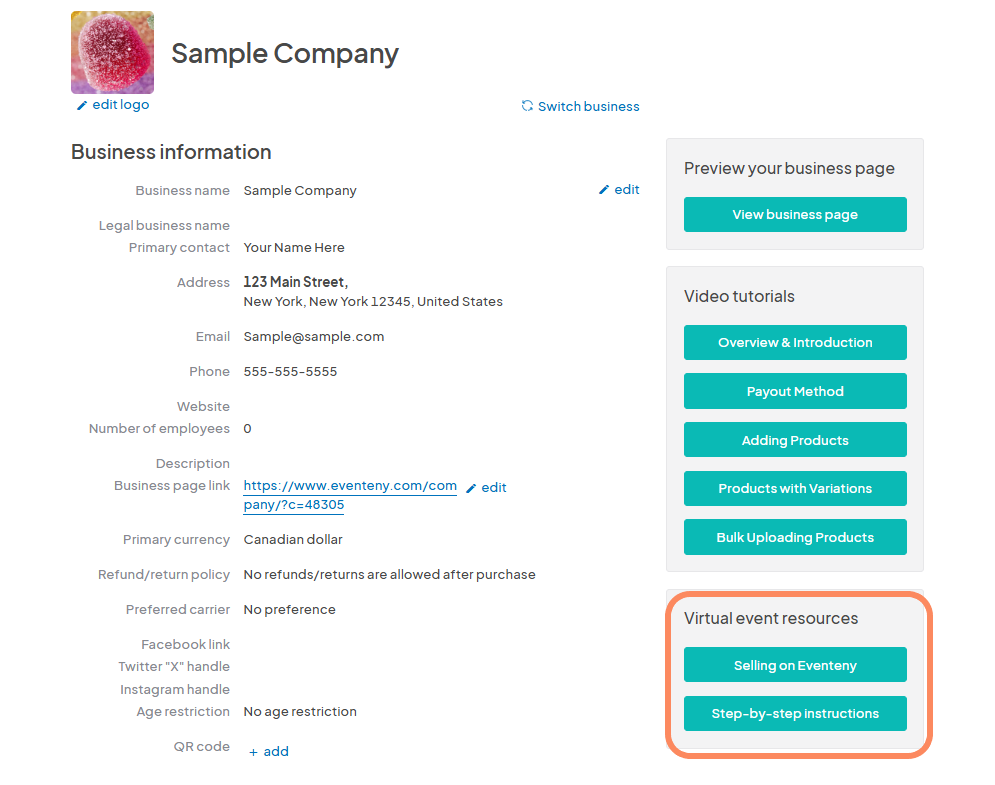
Task: Open the Step-by-step instructions resource
Action: [x=794, y=713]
